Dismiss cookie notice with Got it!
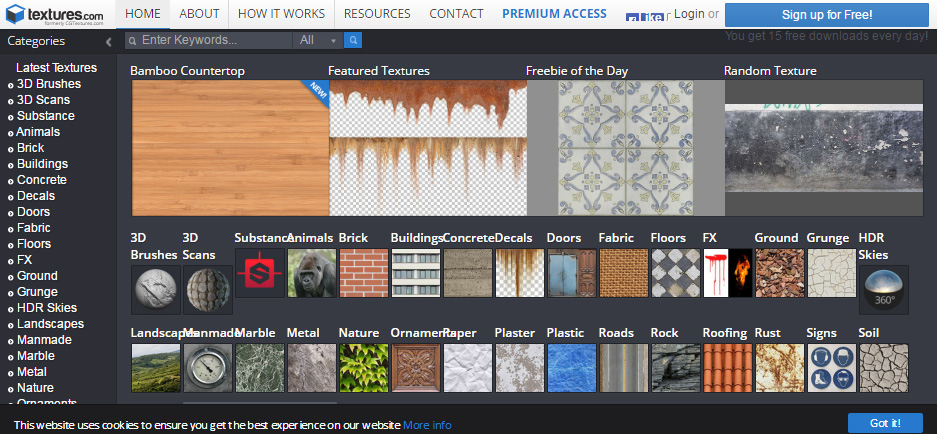This screenshot has height=434, width=937. point(884,423)
